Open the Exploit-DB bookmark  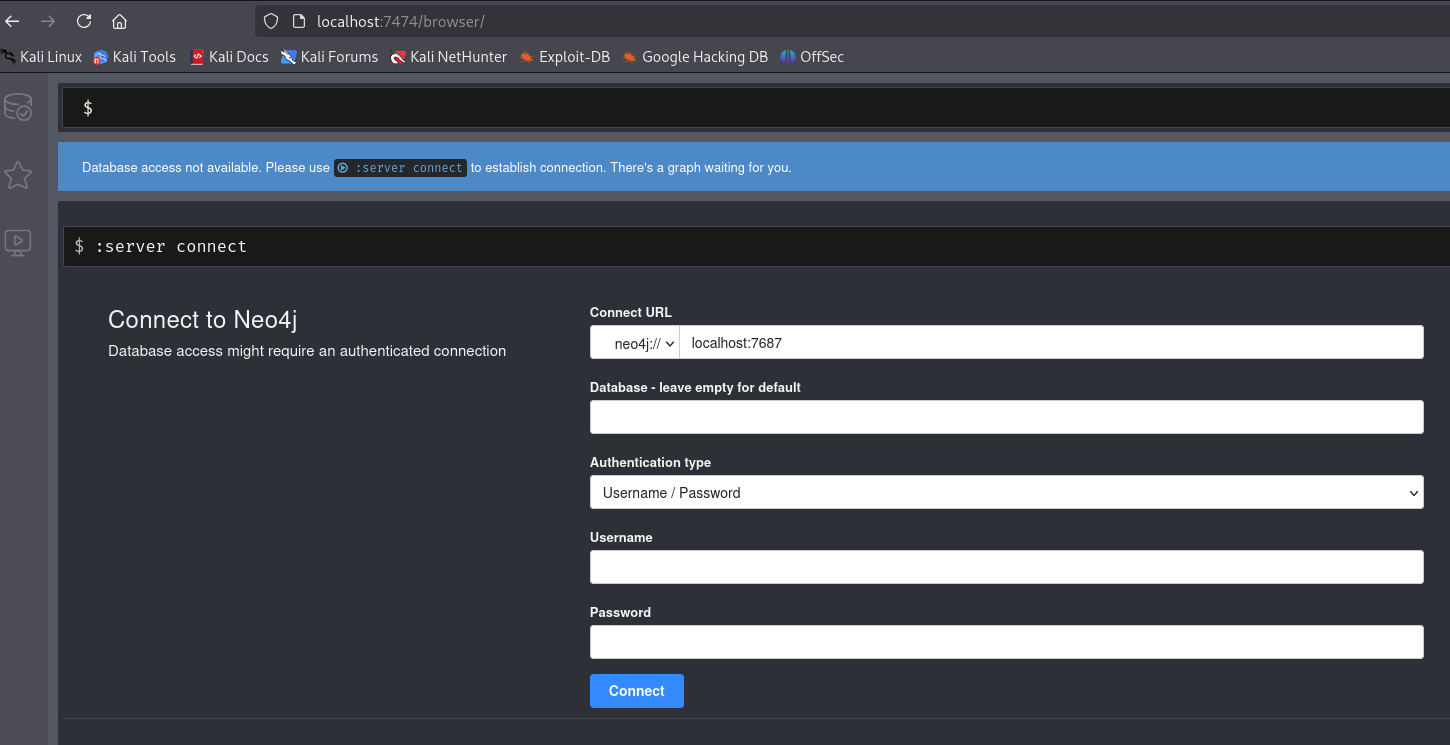(565, 57)
